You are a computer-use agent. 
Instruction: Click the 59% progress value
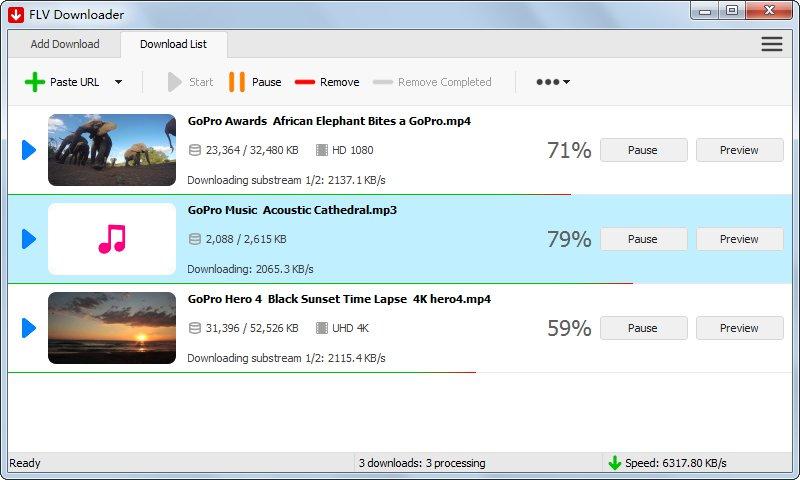(569, 328)
